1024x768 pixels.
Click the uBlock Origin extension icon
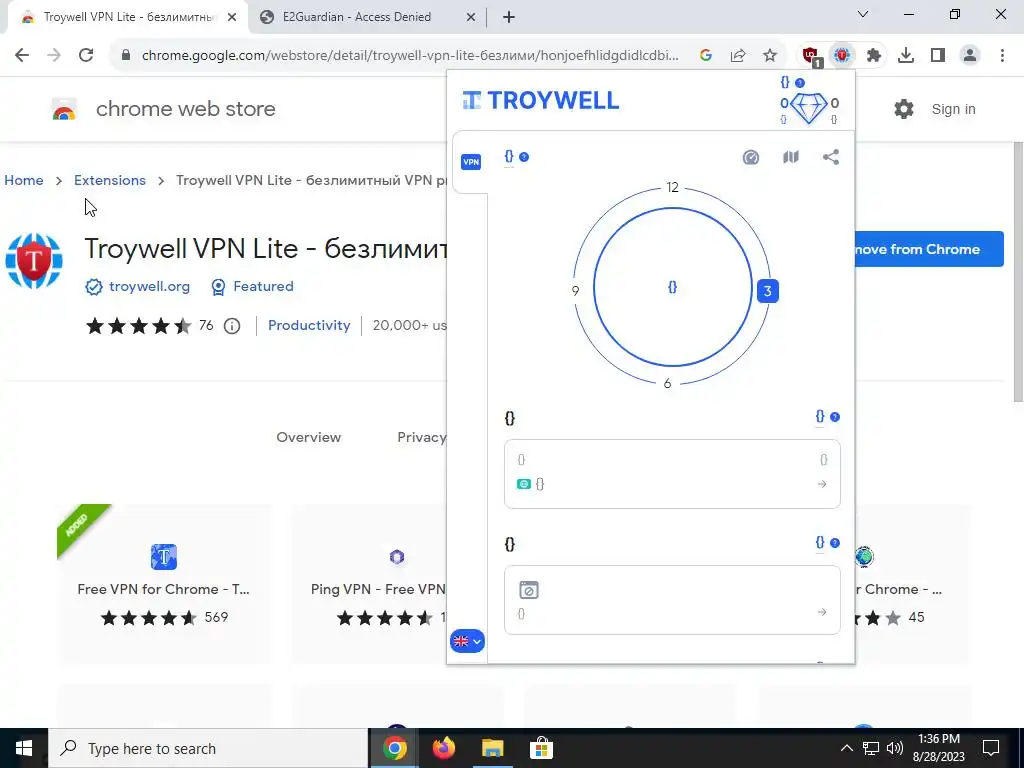811,56
